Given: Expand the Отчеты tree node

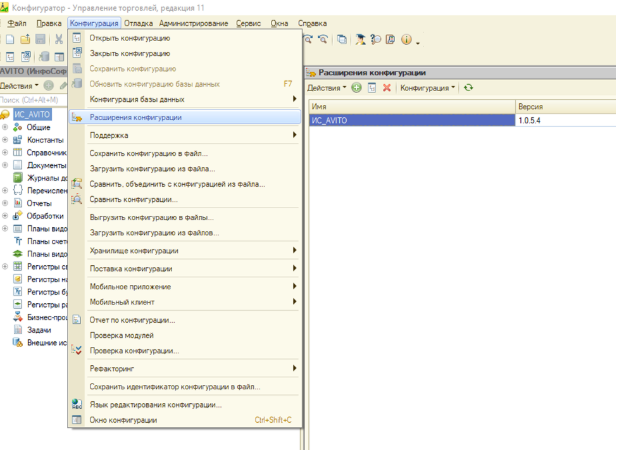Looking at the screenshot, I should tap(5, 203).
